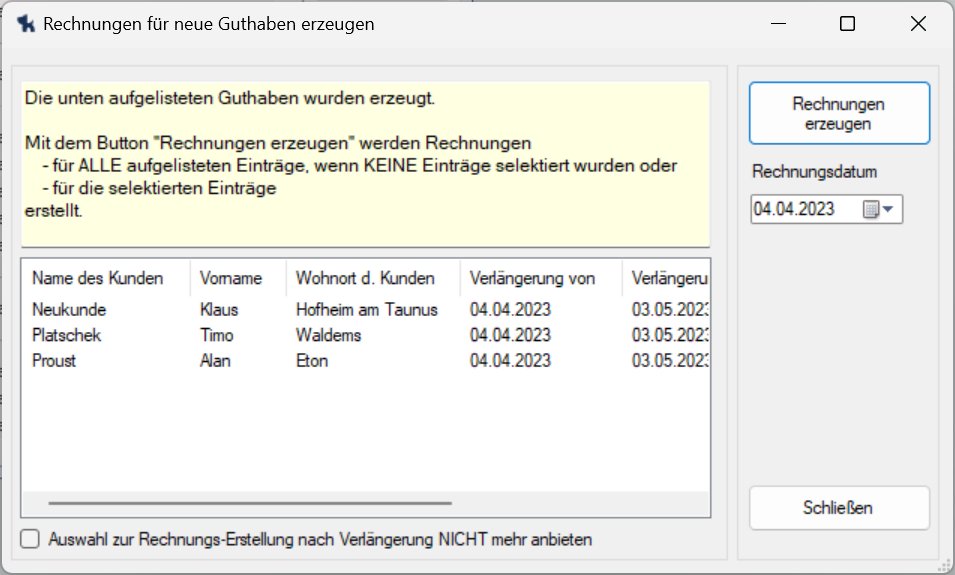Screen dimensions: 955x575
Task: Enable checkbox to no longer offer invoice selection
Action: coord(32,539)
